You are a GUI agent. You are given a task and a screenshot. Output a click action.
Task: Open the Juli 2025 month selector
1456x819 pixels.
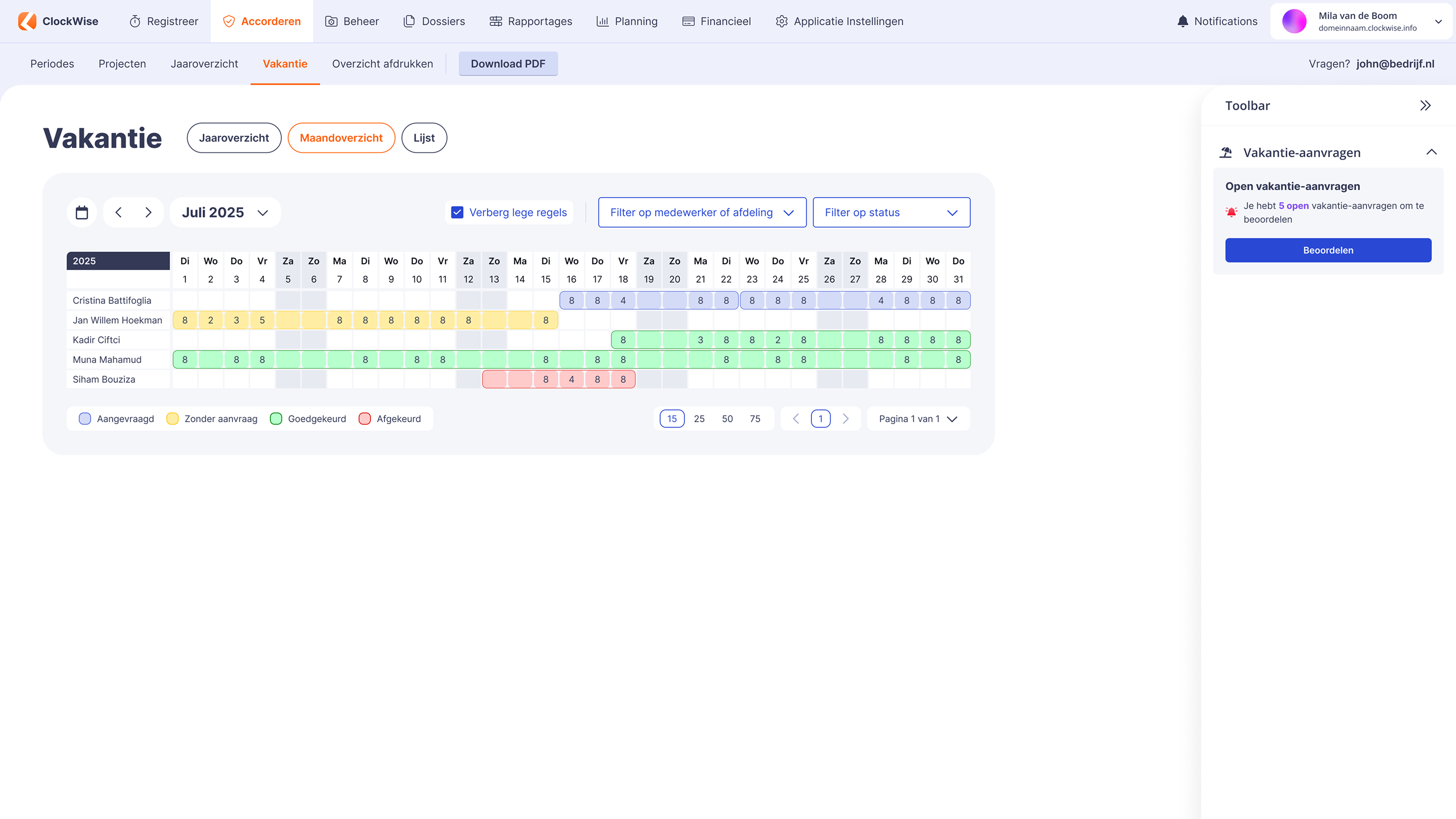224,212
